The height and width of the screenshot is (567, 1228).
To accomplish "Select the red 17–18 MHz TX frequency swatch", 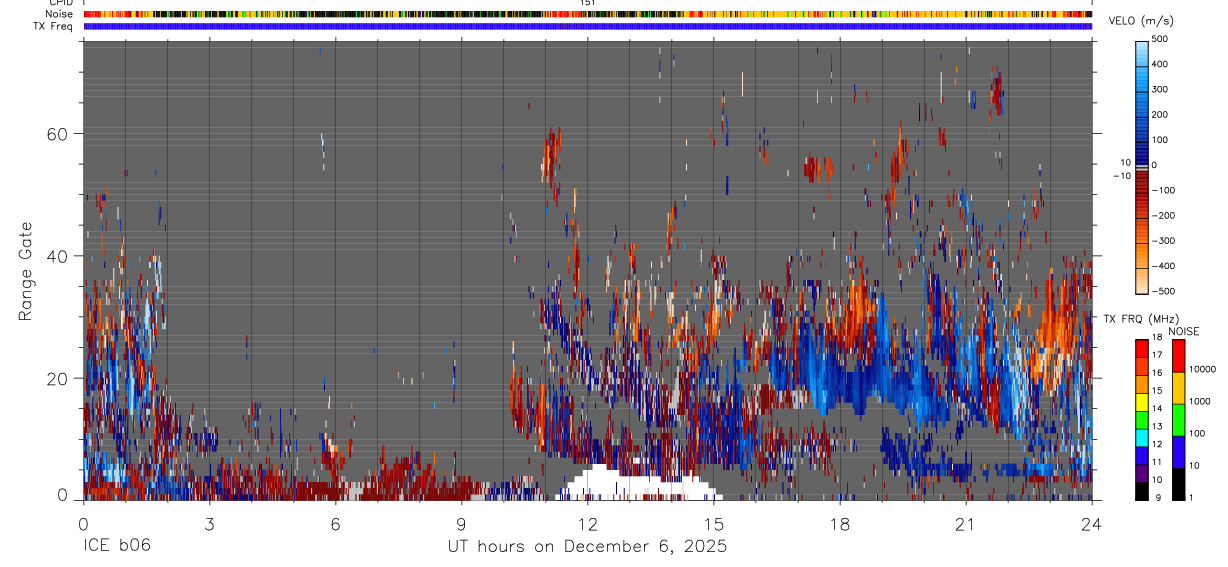I will pyautogui.click(x=1143, y=348).
